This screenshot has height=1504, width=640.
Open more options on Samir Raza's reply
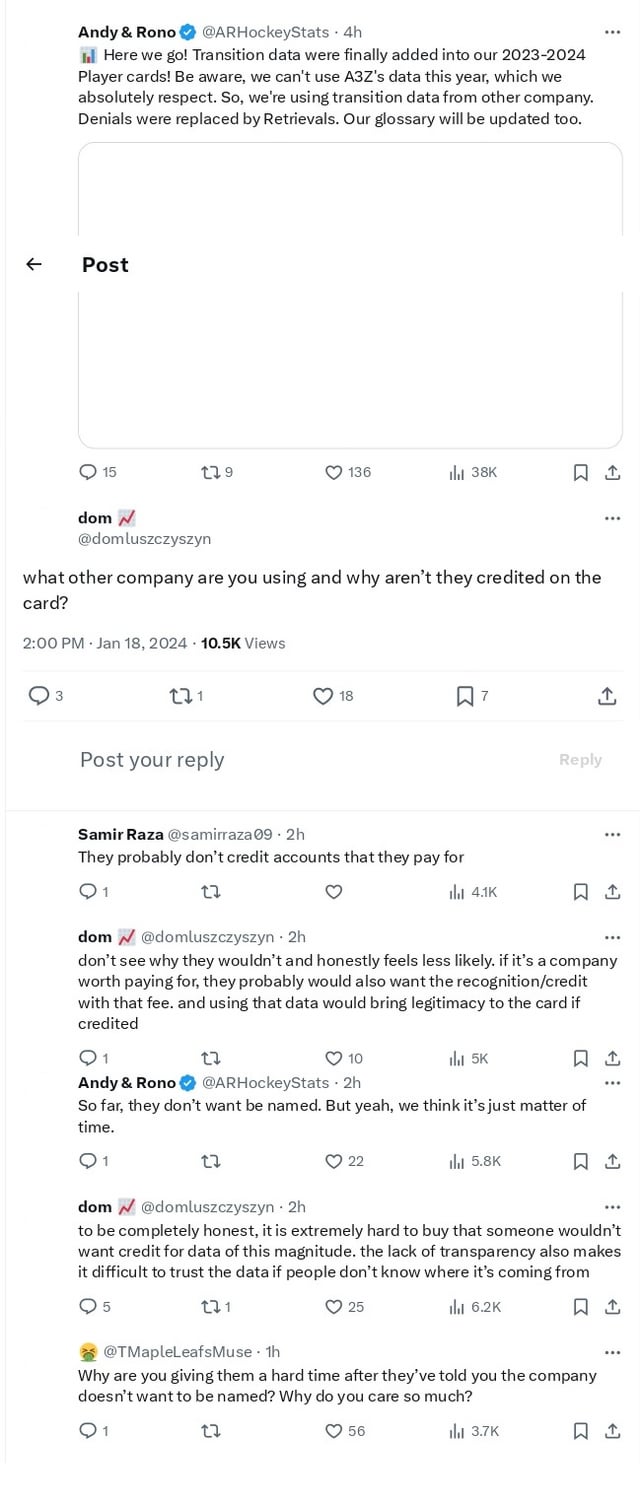tap(612, 834)
